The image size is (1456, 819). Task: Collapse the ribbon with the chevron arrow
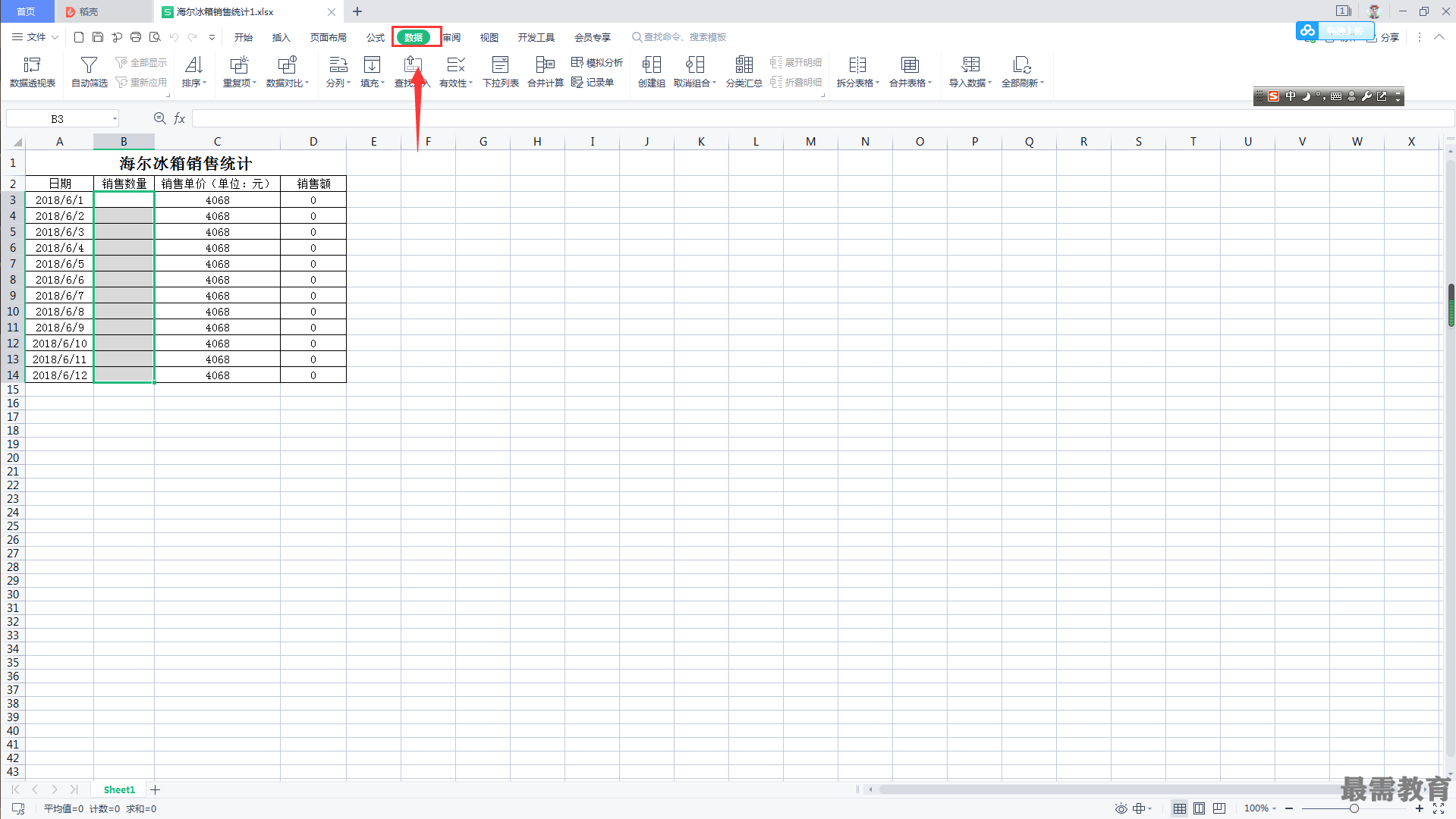[x=1439, y=36]
